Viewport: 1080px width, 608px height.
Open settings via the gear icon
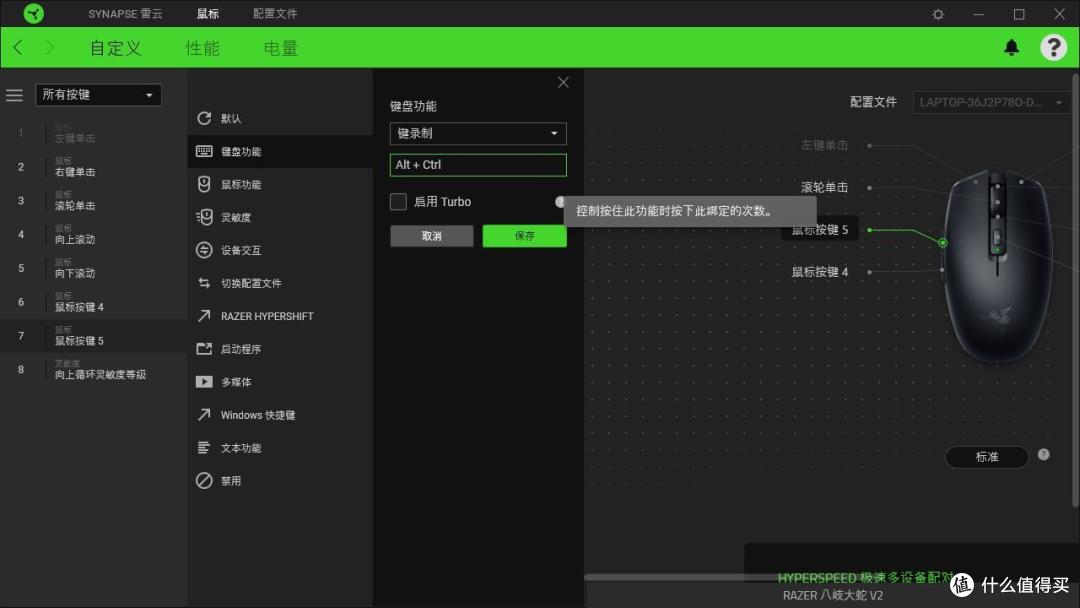click(x=937, y=14)
